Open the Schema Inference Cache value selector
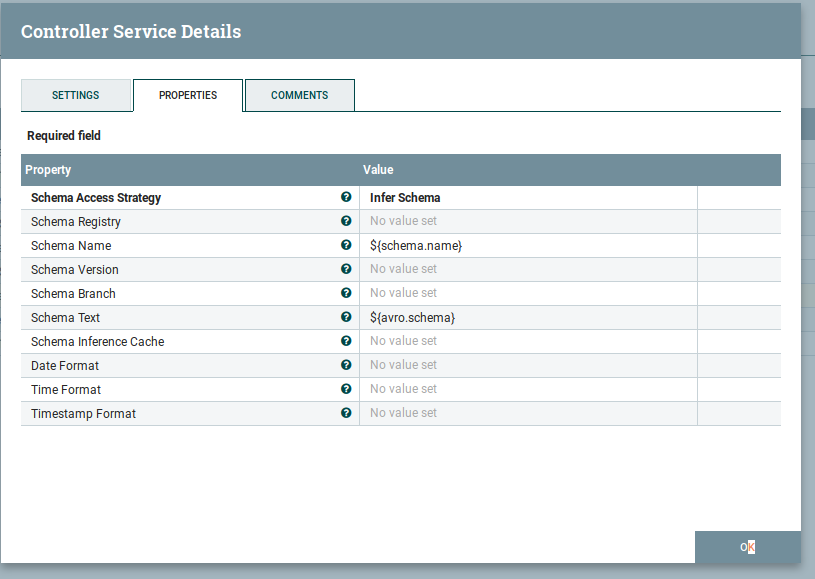Image resolution: width=815 pixels, height=579 pixels. 527,342
